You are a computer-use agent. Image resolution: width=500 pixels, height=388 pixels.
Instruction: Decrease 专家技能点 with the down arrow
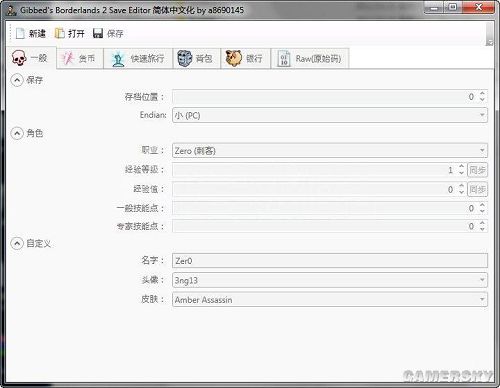coord(482,229)
